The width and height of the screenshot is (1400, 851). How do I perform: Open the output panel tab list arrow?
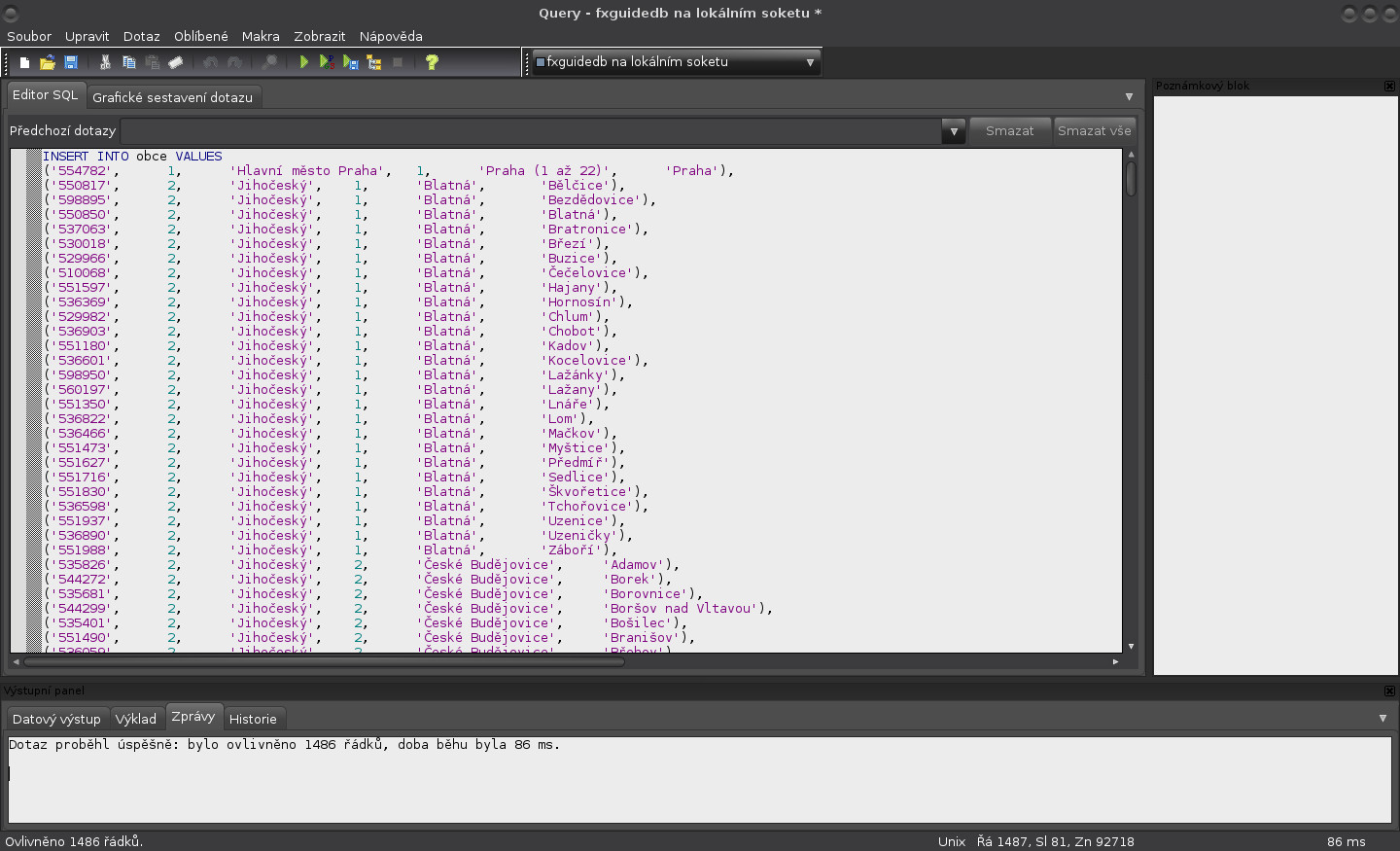click(1382, 719)
